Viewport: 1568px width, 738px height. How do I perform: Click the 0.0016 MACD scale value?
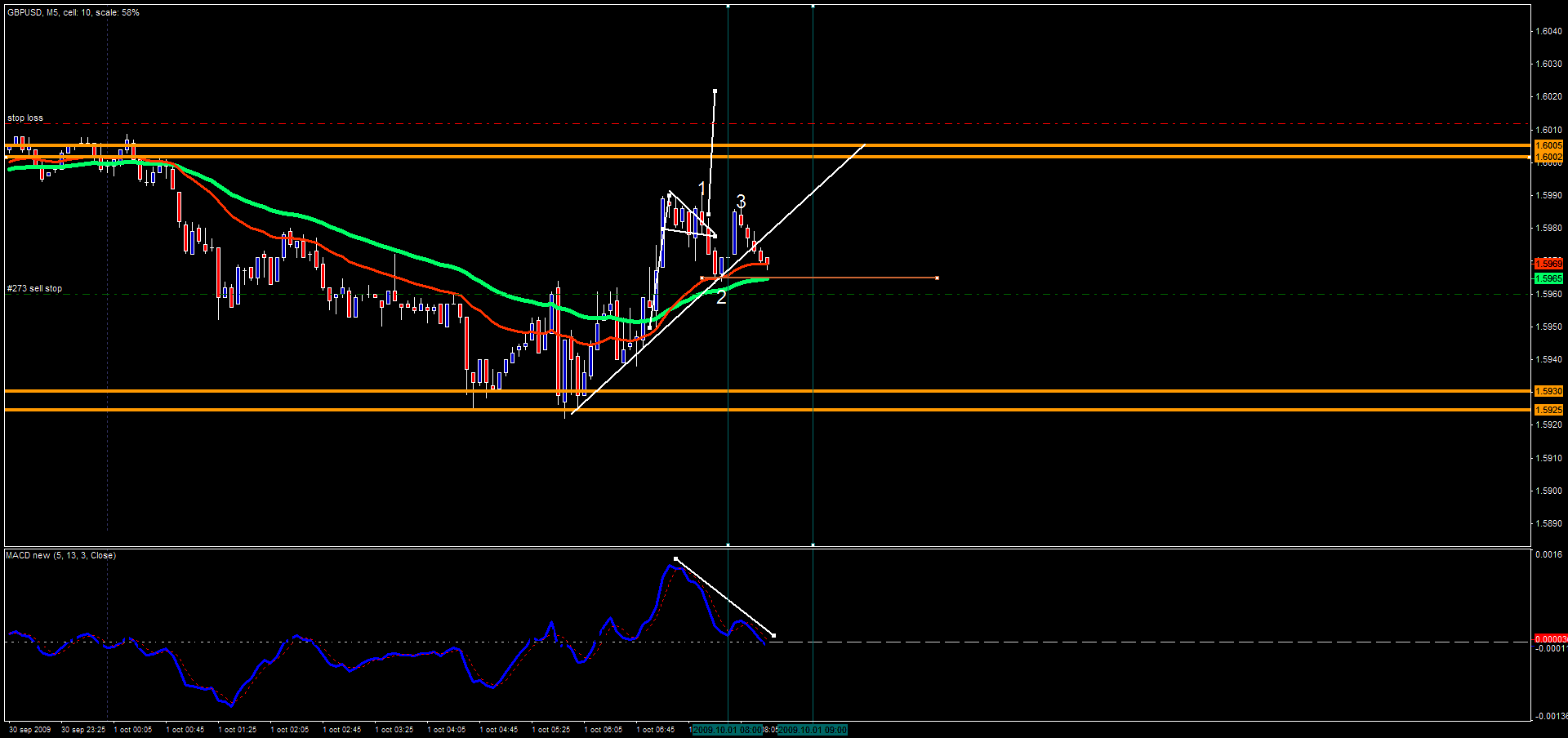(1549, 554)
